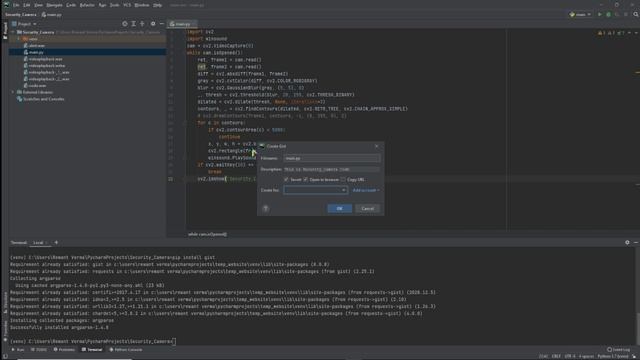Run the main configuration
The width and height of the screenshot is (640, 360).
[600, 15]
